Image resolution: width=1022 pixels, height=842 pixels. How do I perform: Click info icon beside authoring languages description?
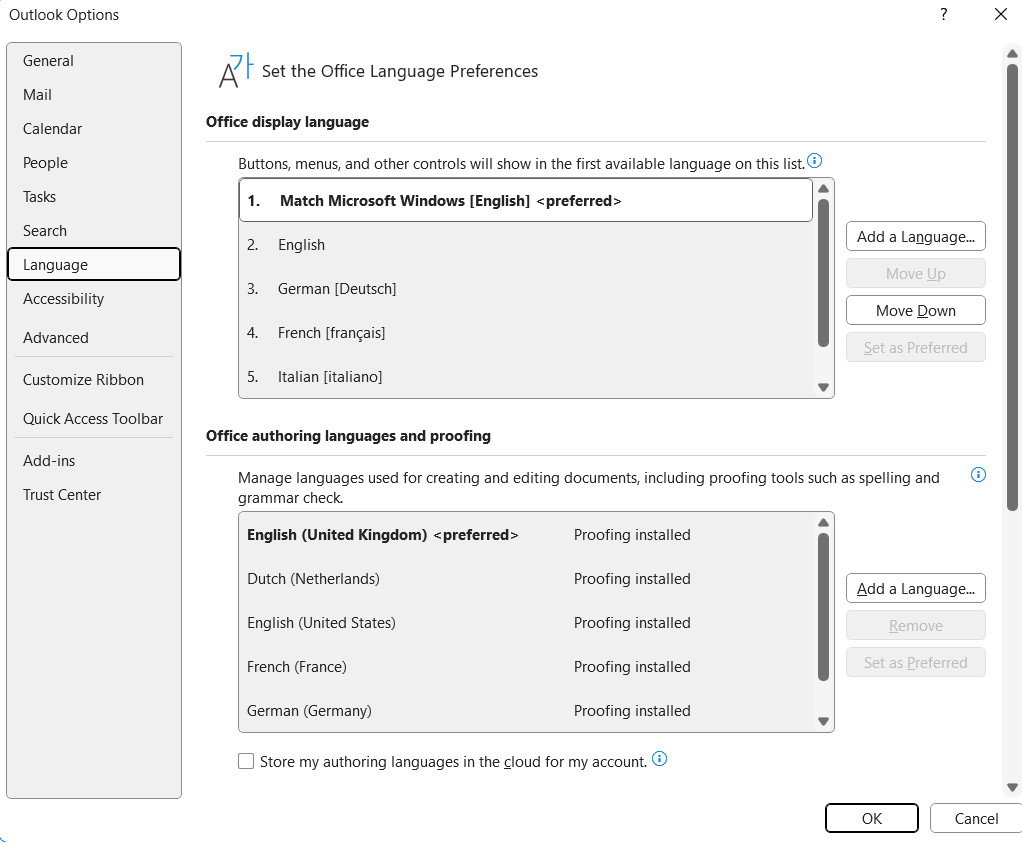click(978, 474)
